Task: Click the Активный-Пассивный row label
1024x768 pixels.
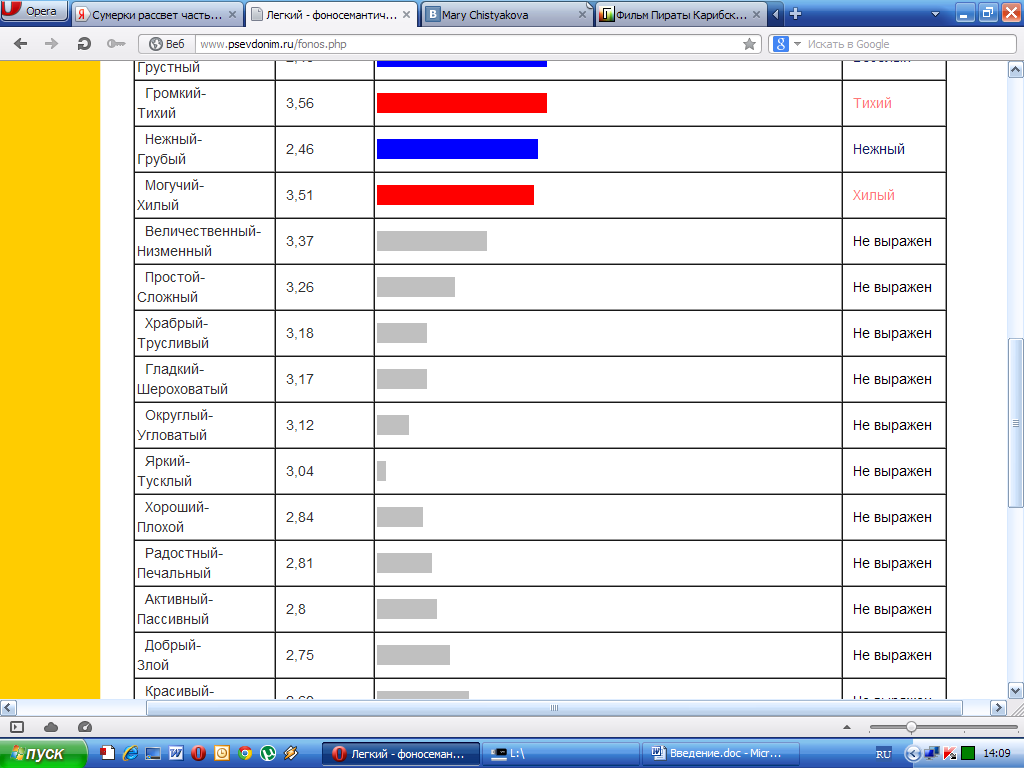Action: pyautogui.click(x=175, y=609)
